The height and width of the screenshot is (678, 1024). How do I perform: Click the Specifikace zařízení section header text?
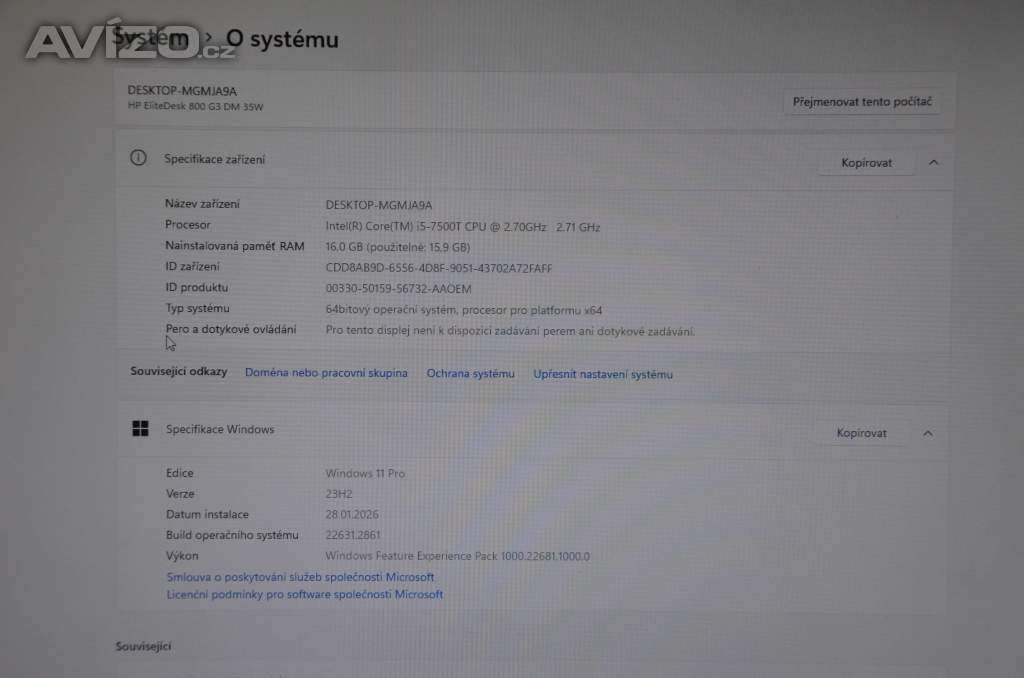(x=214, y=159)
